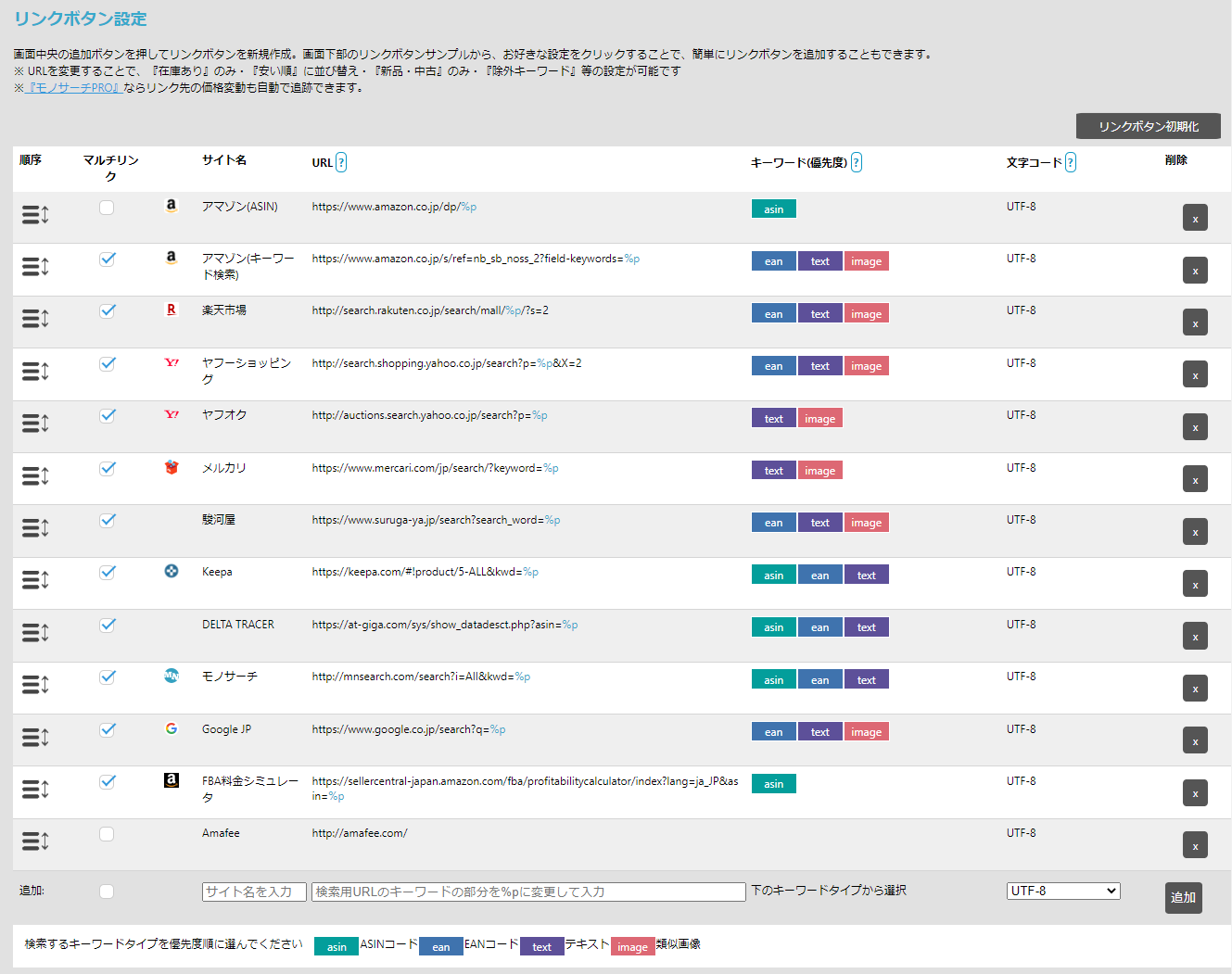Click the FBA料金シミュレータ Amazon icon
Viewport: 1232px width, 974px height.
[x=171, y=780]
